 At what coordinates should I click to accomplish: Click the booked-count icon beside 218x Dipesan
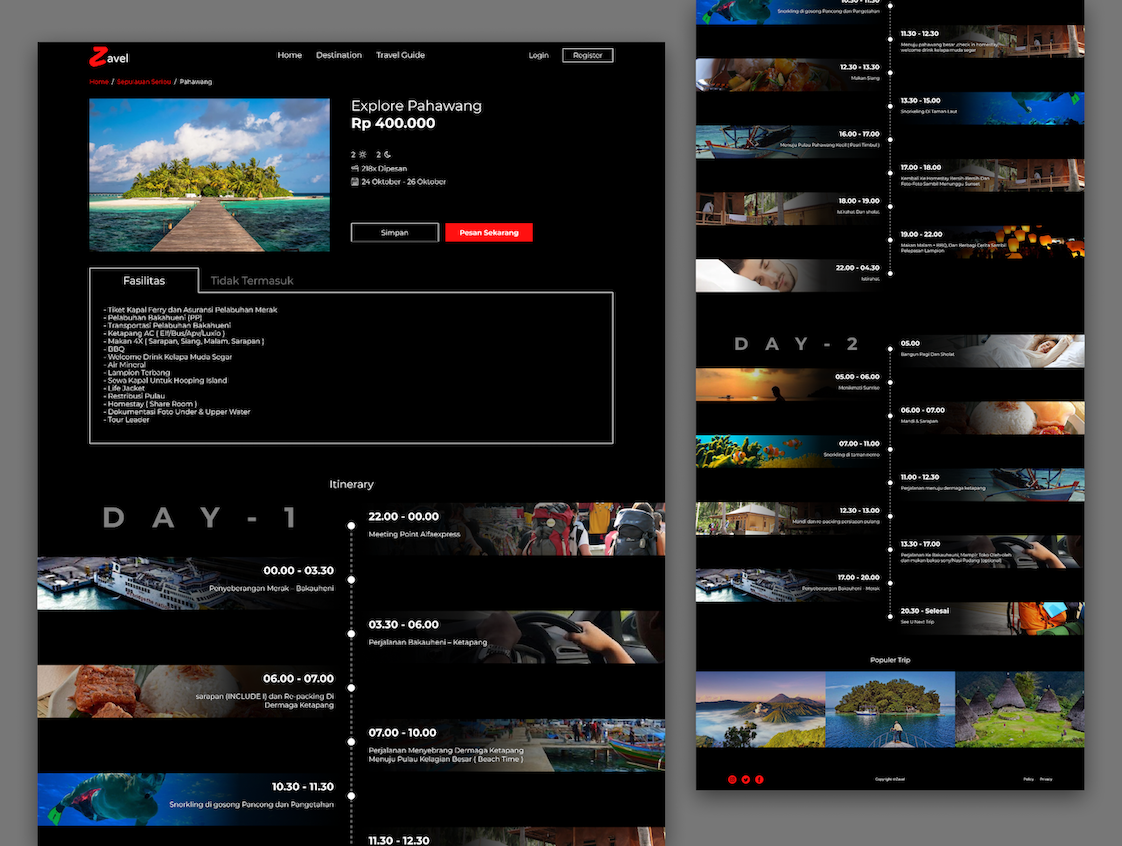pyautogui.click(x=355, y=169)
